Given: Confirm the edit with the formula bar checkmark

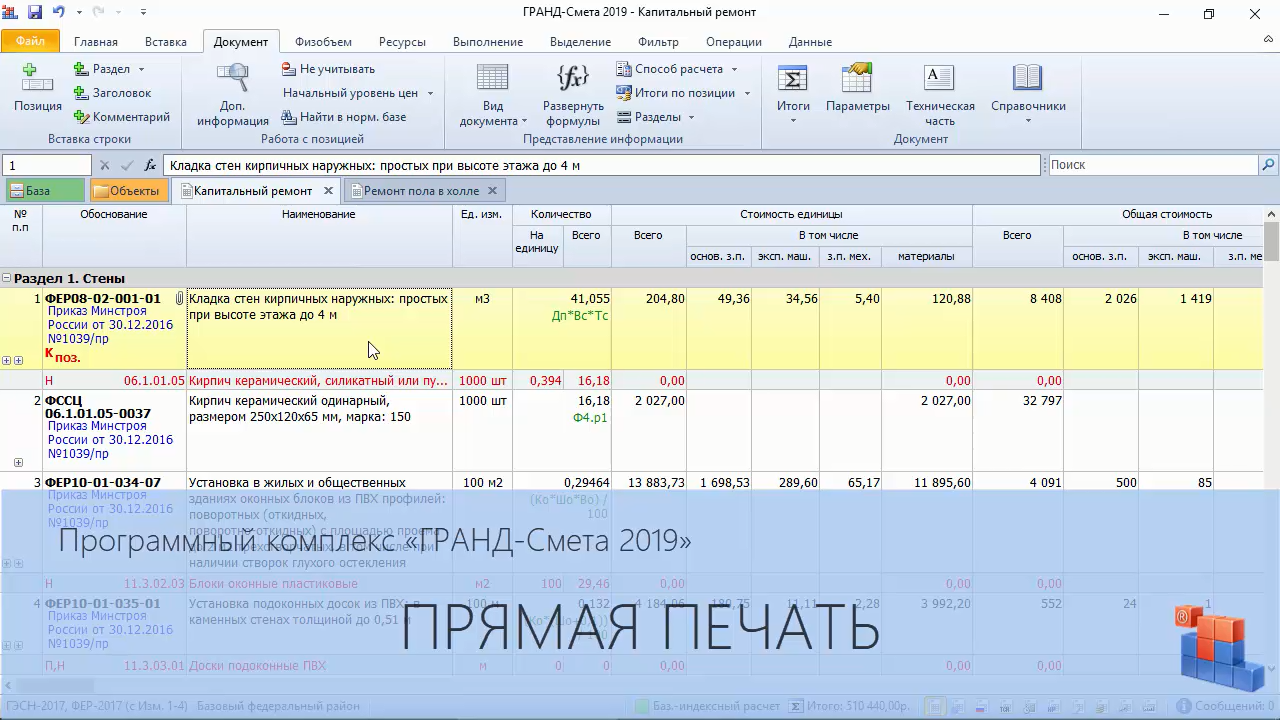Looking at the screenshot, I should point(127,165).
